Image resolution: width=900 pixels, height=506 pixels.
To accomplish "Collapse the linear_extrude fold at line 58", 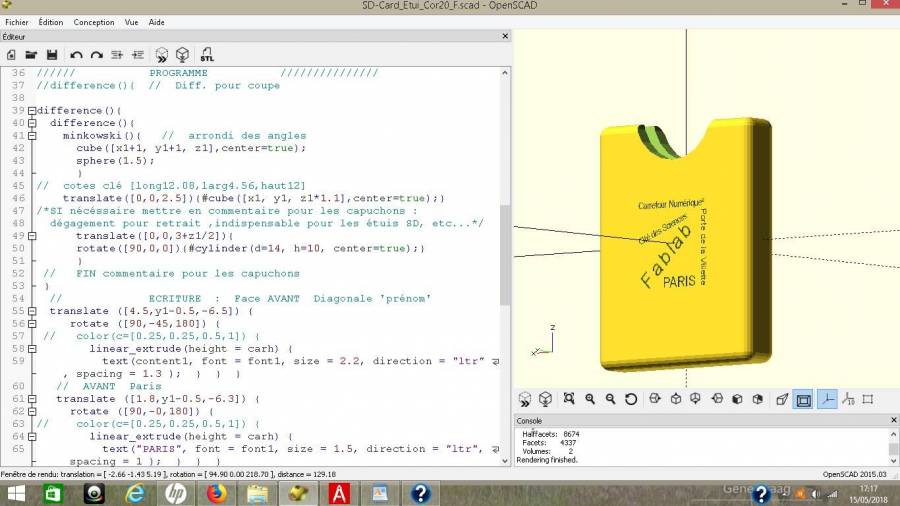I will pyautogui.click(x=32, y=349).
